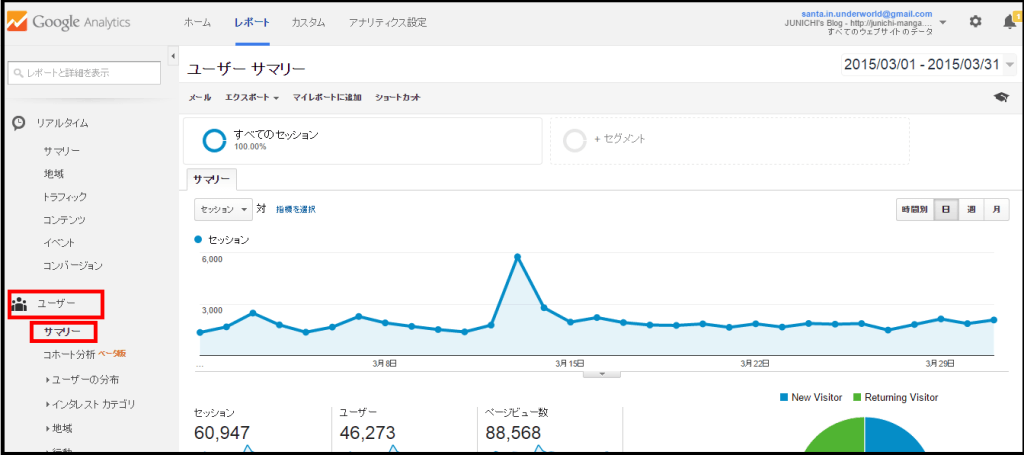Open the エクスポート dropdown
Screen dimensions: 1024x455
pyautogui.click(x=252, y=97)
